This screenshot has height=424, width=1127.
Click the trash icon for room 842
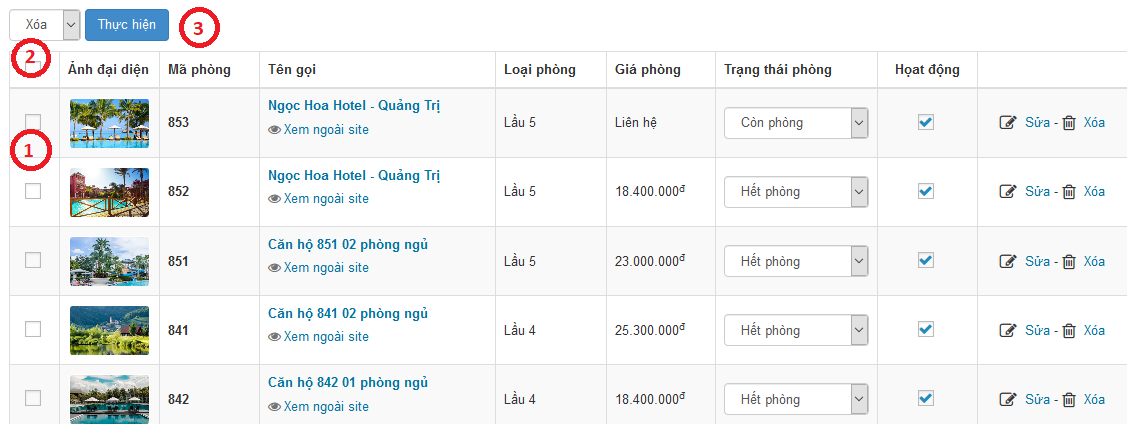point(1069,400)
